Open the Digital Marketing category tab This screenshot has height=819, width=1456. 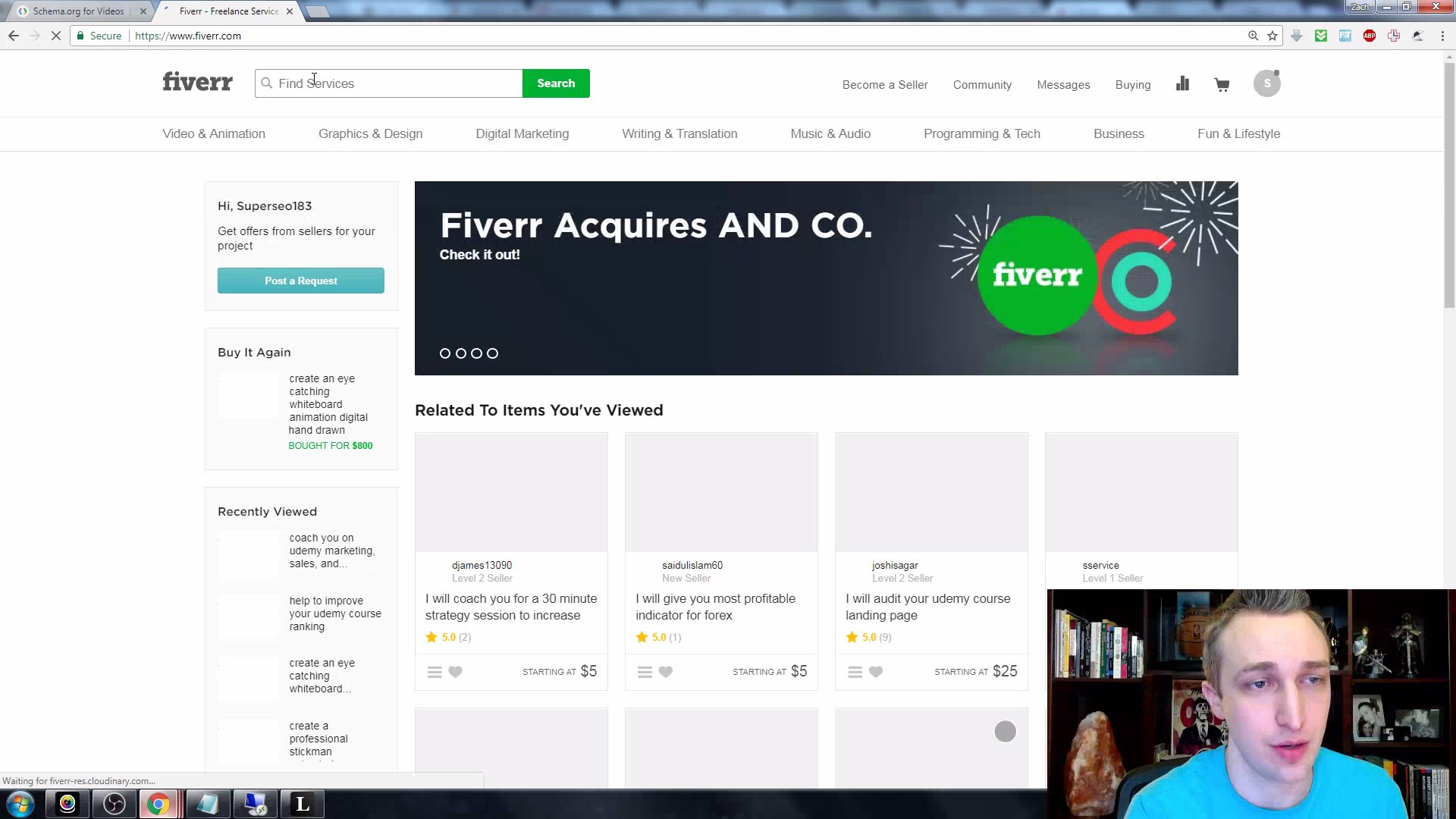[x=522, y=133]
